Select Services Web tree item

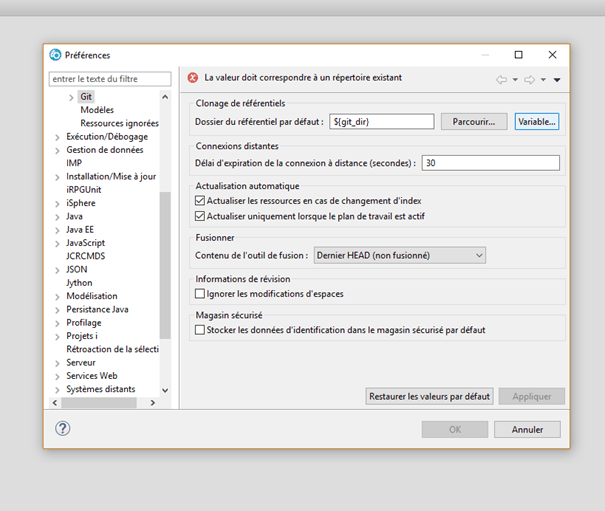tap(91, 376)
